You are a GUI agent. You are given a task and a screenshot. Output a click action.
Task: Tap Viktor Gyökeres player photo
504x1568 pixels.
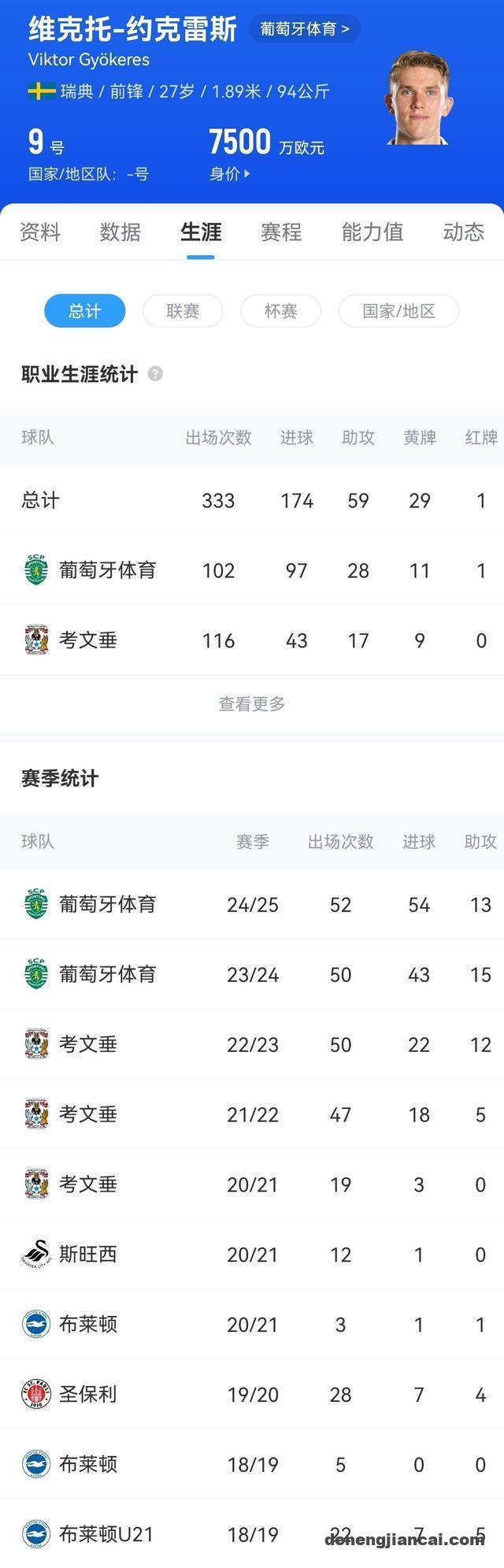pyautogui.click(x=419, y=98)
